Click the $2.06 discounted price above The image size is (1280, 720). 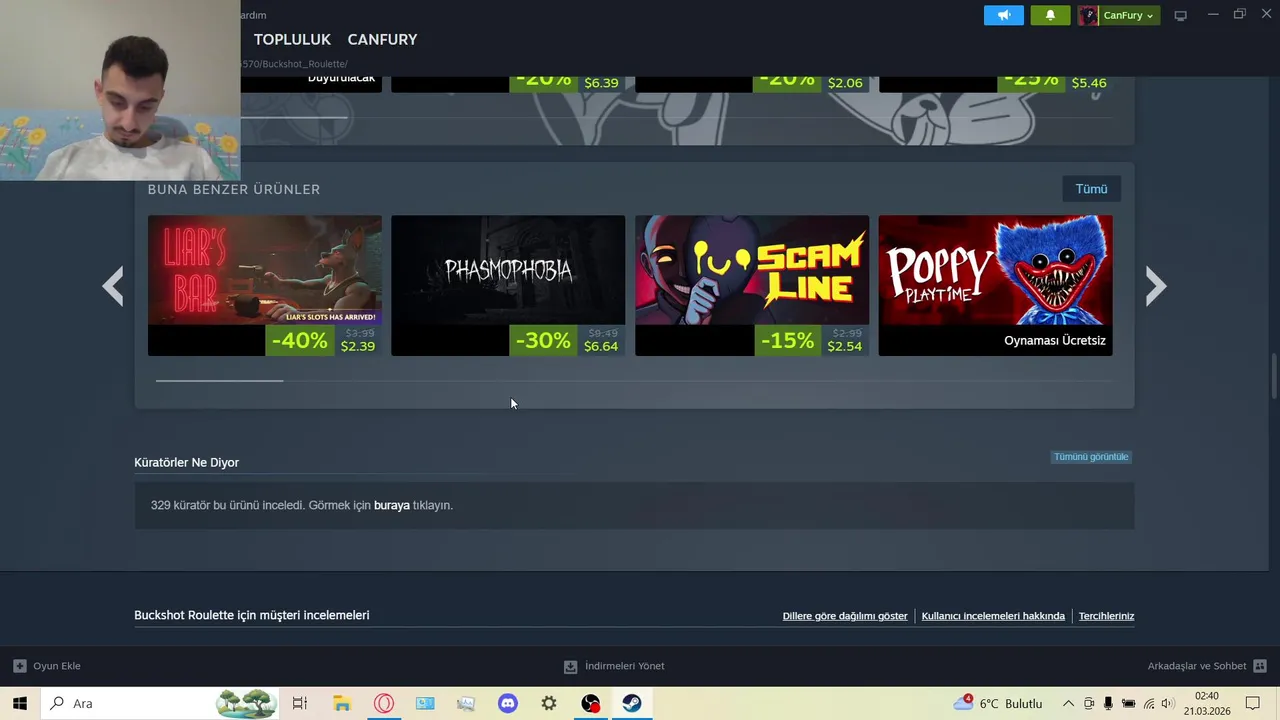tap(845, 83)
